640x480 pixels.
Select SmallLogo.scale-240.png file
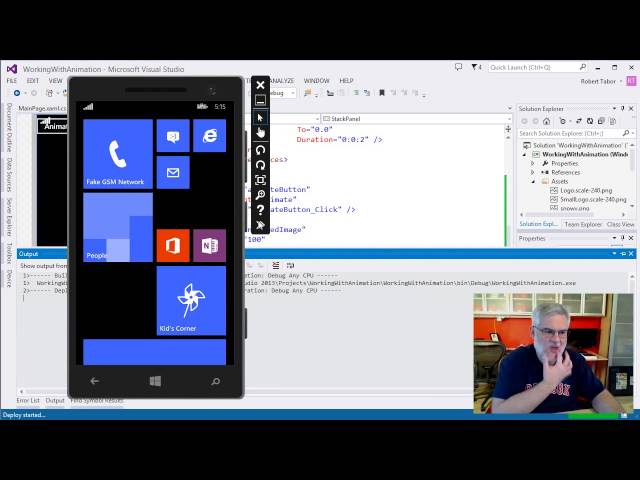click(593, 200)
